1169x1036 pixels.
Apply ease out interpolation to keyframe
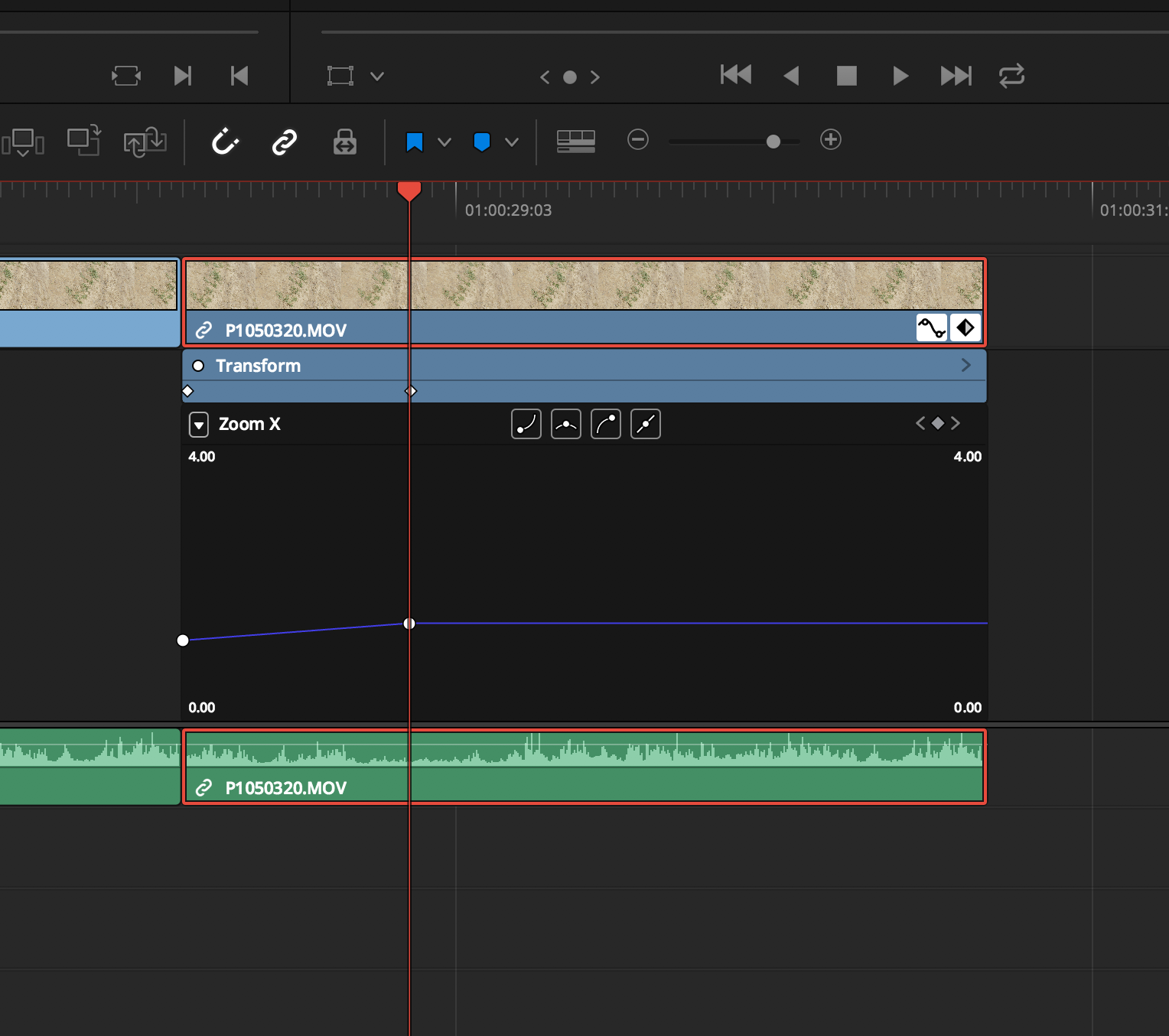pyautogui.click(x=606, y=424)
